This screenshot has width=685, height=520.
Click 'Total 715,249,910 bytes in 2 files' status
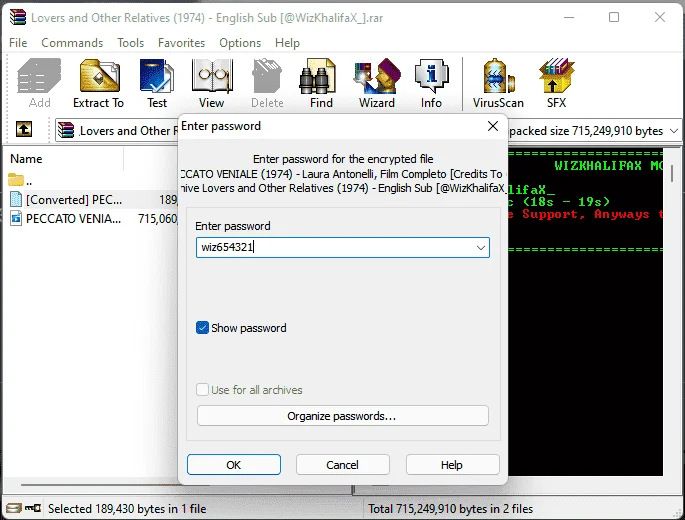pyautogui.click(x=450, y=509)
